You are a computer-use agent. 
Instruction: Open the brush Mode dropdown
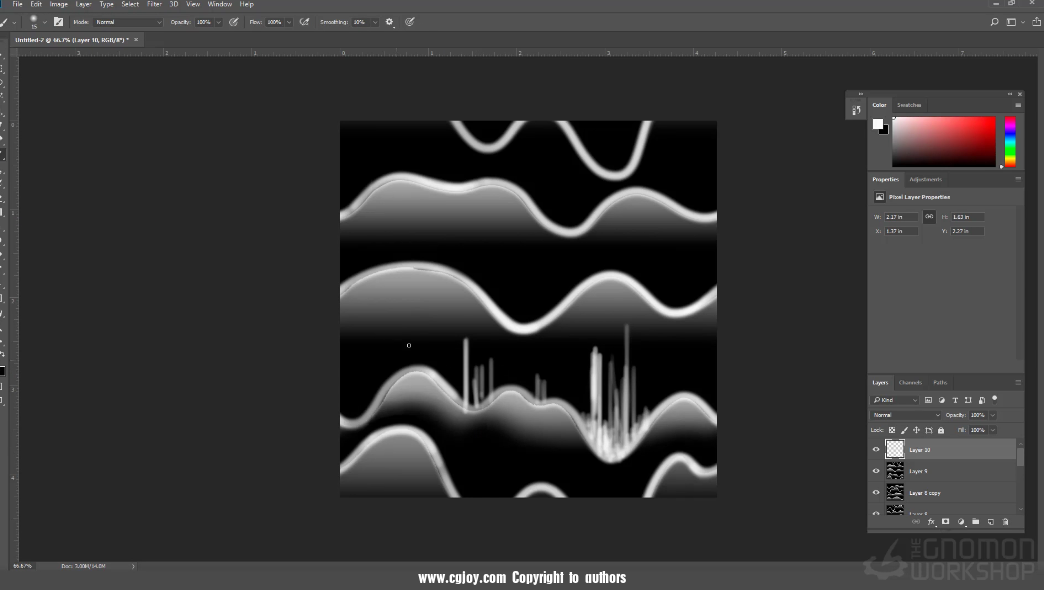(x=128, y=21)
